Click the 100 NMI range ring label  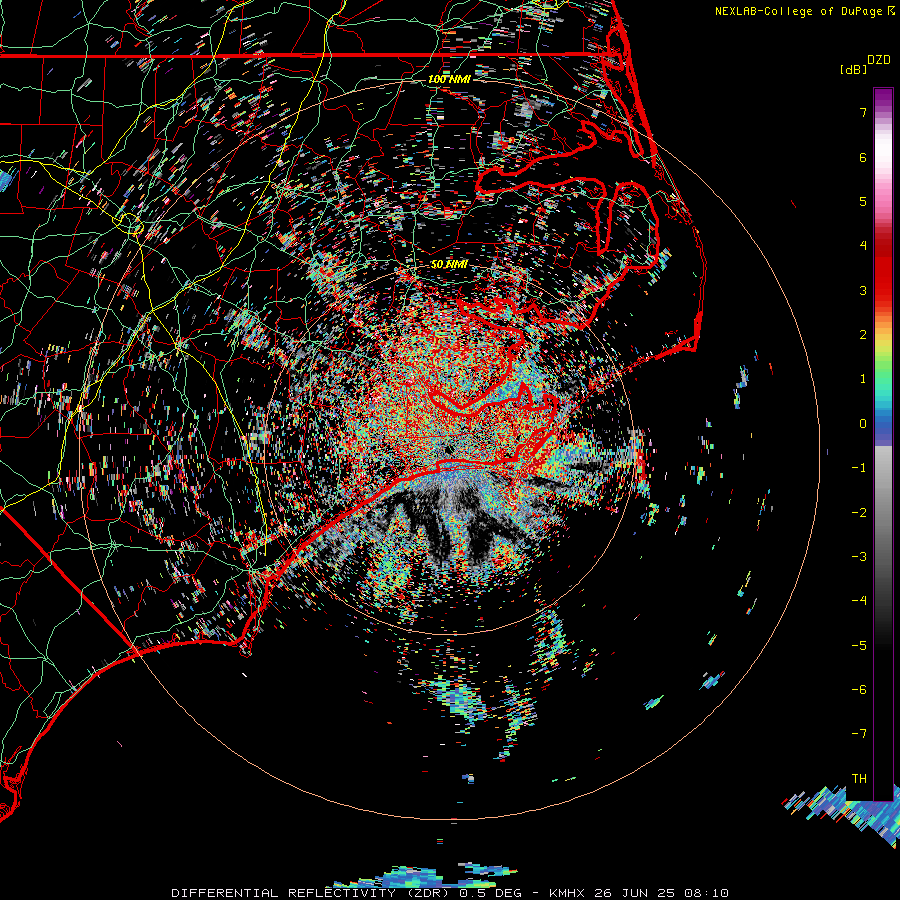pyautogui.click(x=449, y=79)
